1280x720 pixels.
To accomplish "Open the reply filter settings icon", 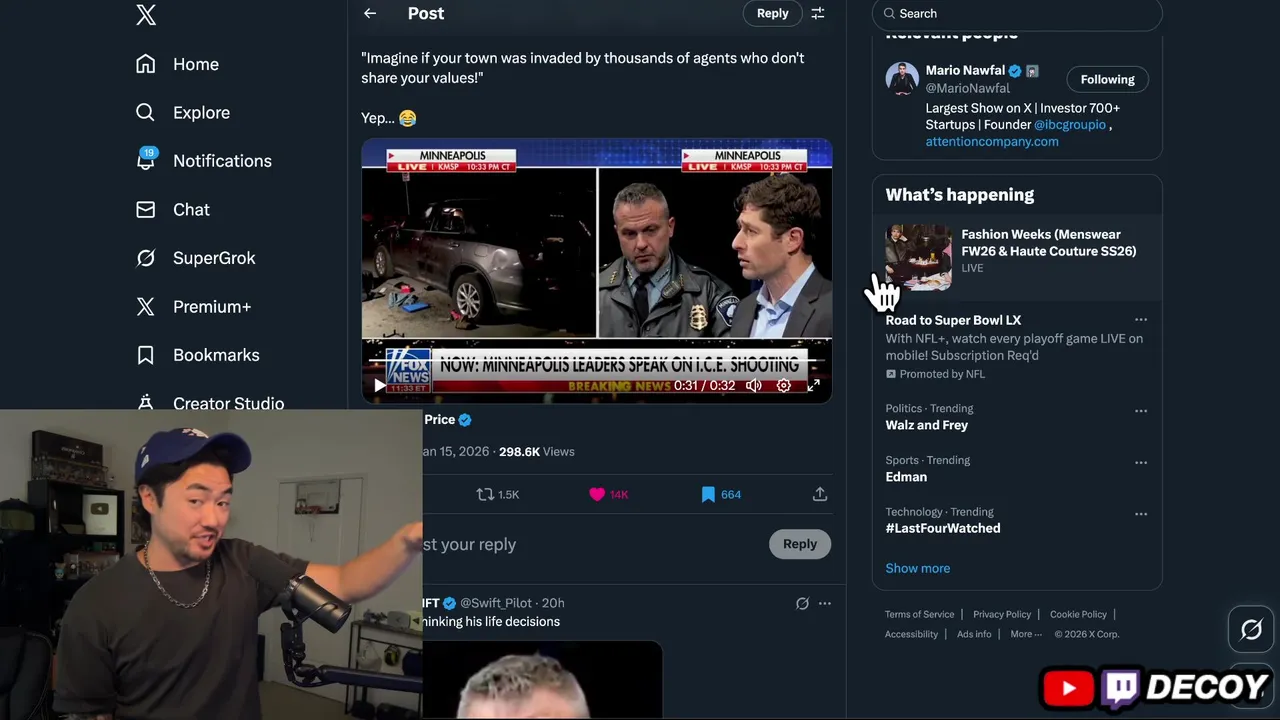I will pyautogui.click(x=818, y=13).
